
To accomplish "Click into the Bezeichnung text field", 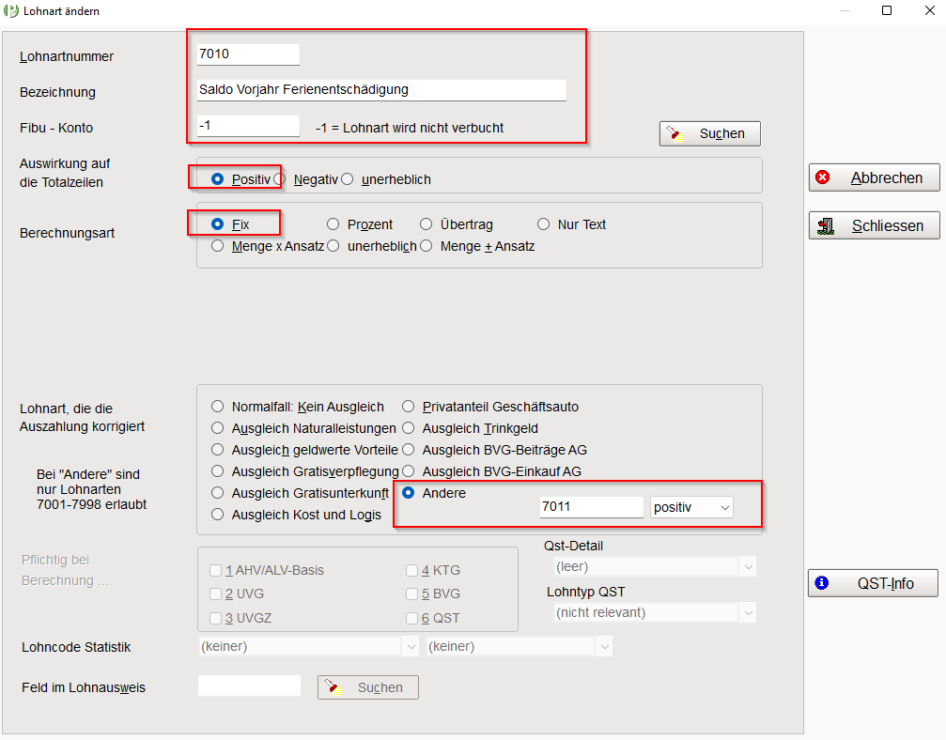I will click(381, 90).
